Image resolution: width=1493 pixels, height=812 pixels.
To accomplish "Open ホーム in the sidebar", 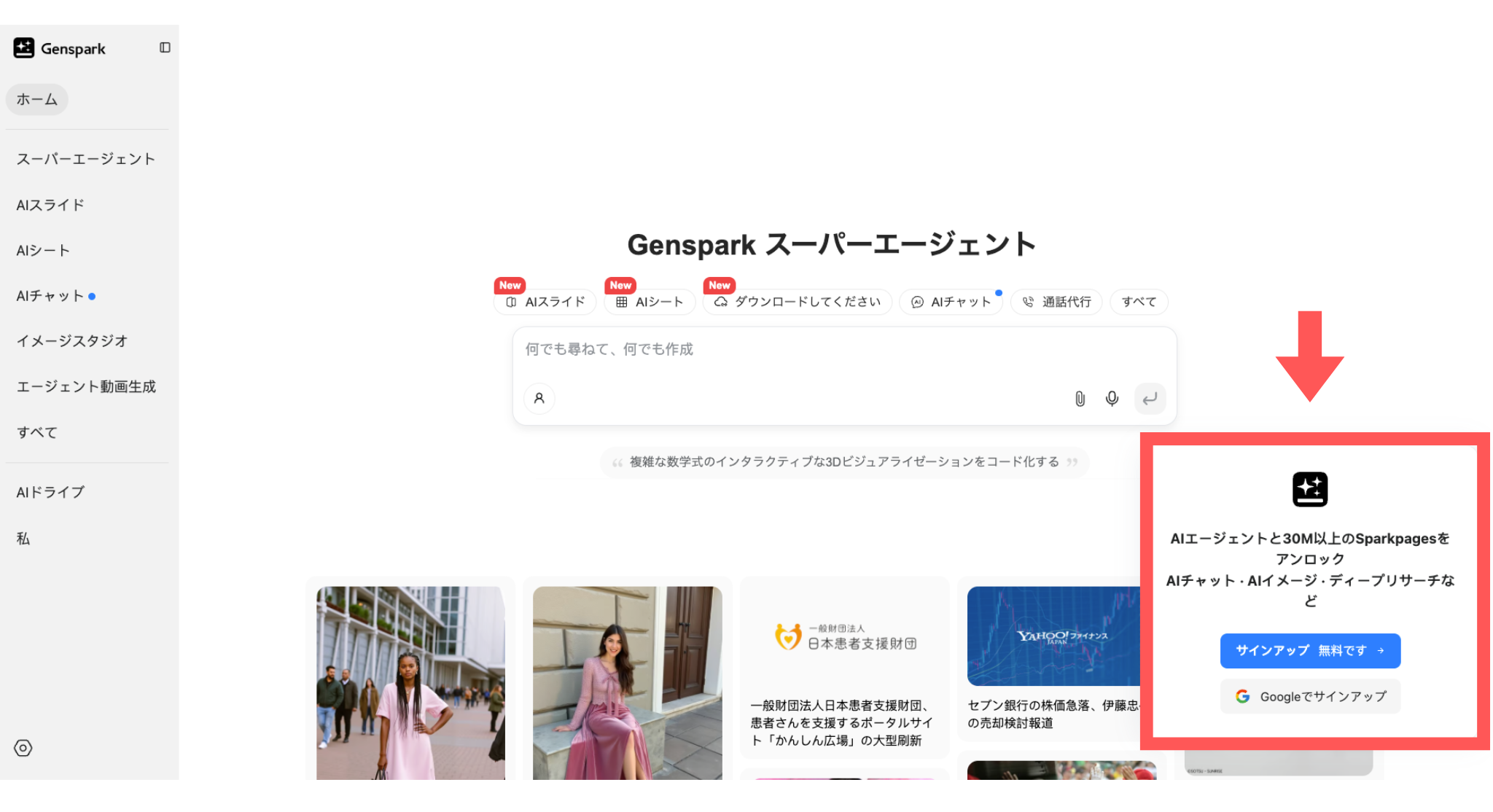I will pos(37,99).
